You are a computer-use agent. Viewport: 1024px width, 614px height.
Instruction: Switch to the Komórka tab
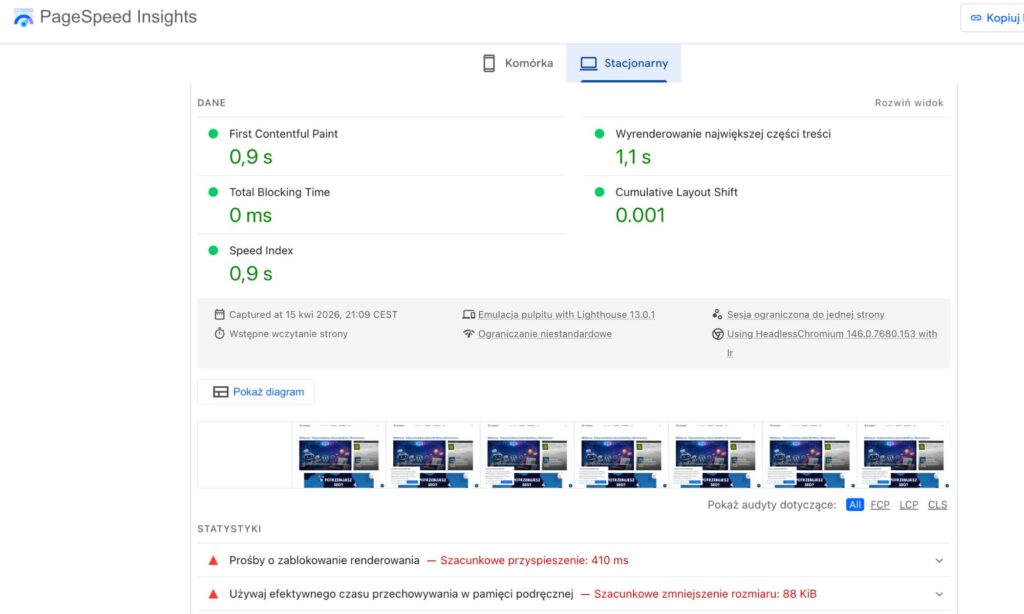(517, 63)
